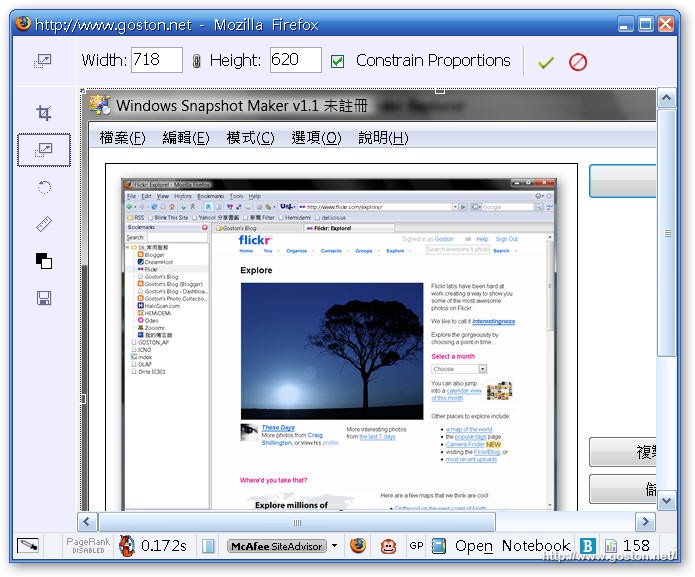
Task: Click the McAfee SiteAdvisor button
Action: [x=277, y=546]
